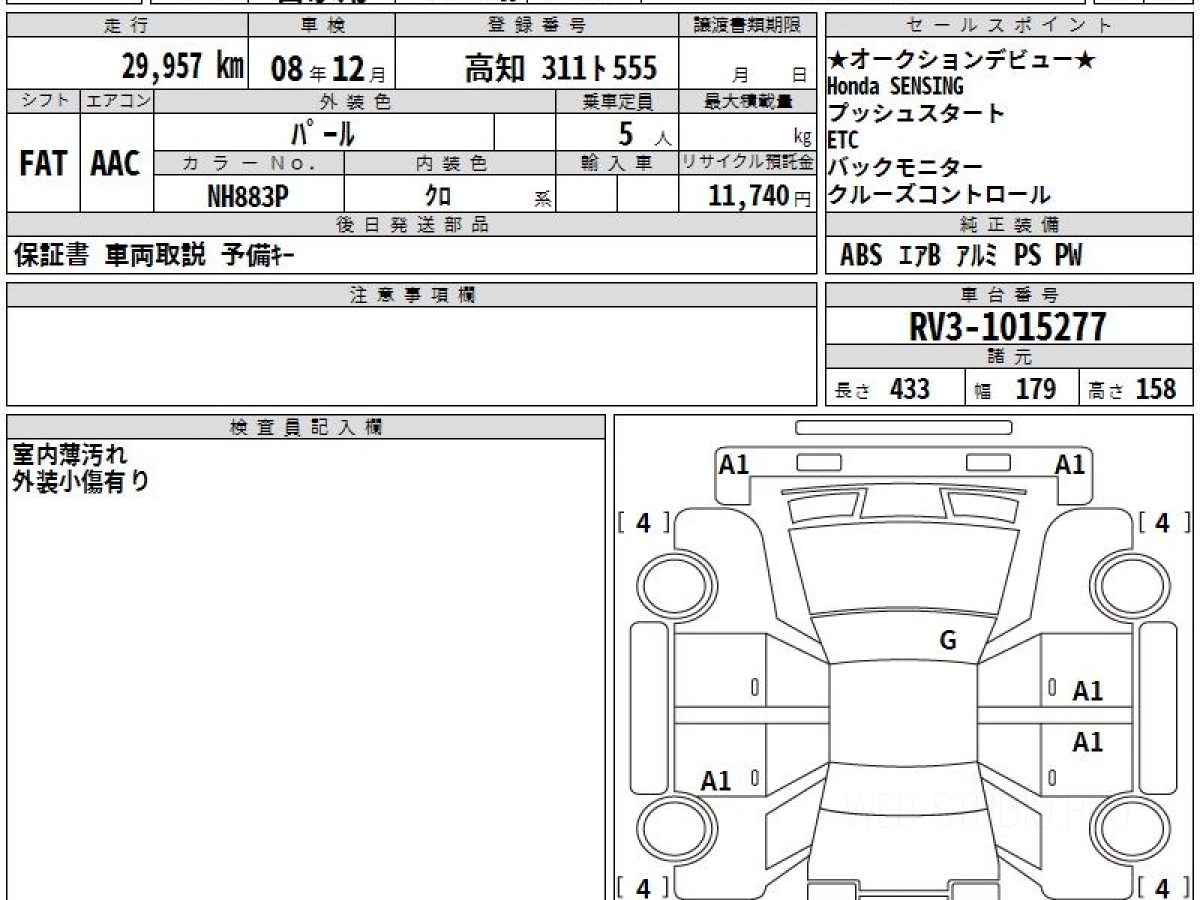Viewport: 1200px width, 900px height.
Task: Click the G mark on the windshield
Action: coord(947,641)
